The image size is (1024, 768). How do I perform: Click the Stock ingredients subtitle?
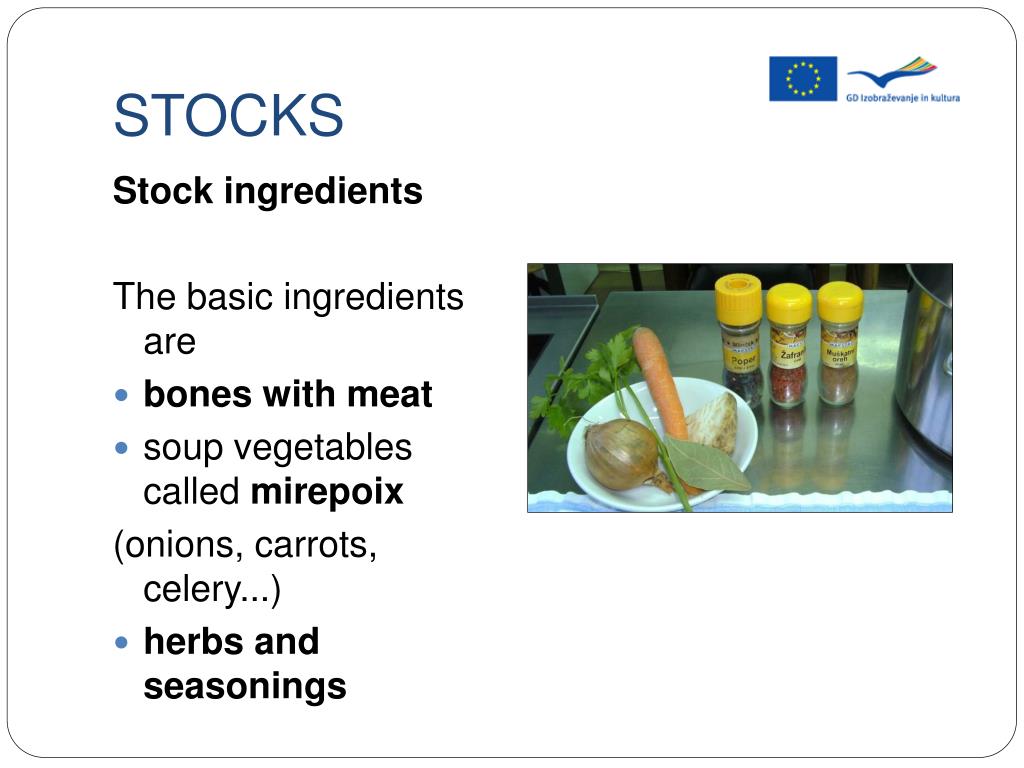click(x=268, y=191)
